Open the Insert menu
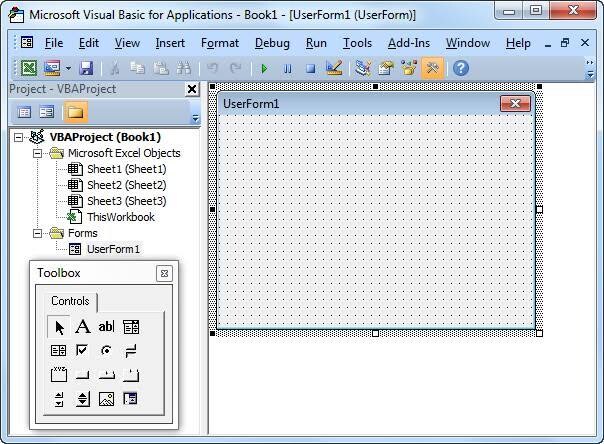The height and width of the screenshot is (444, 604). click(x=170, y=43)
